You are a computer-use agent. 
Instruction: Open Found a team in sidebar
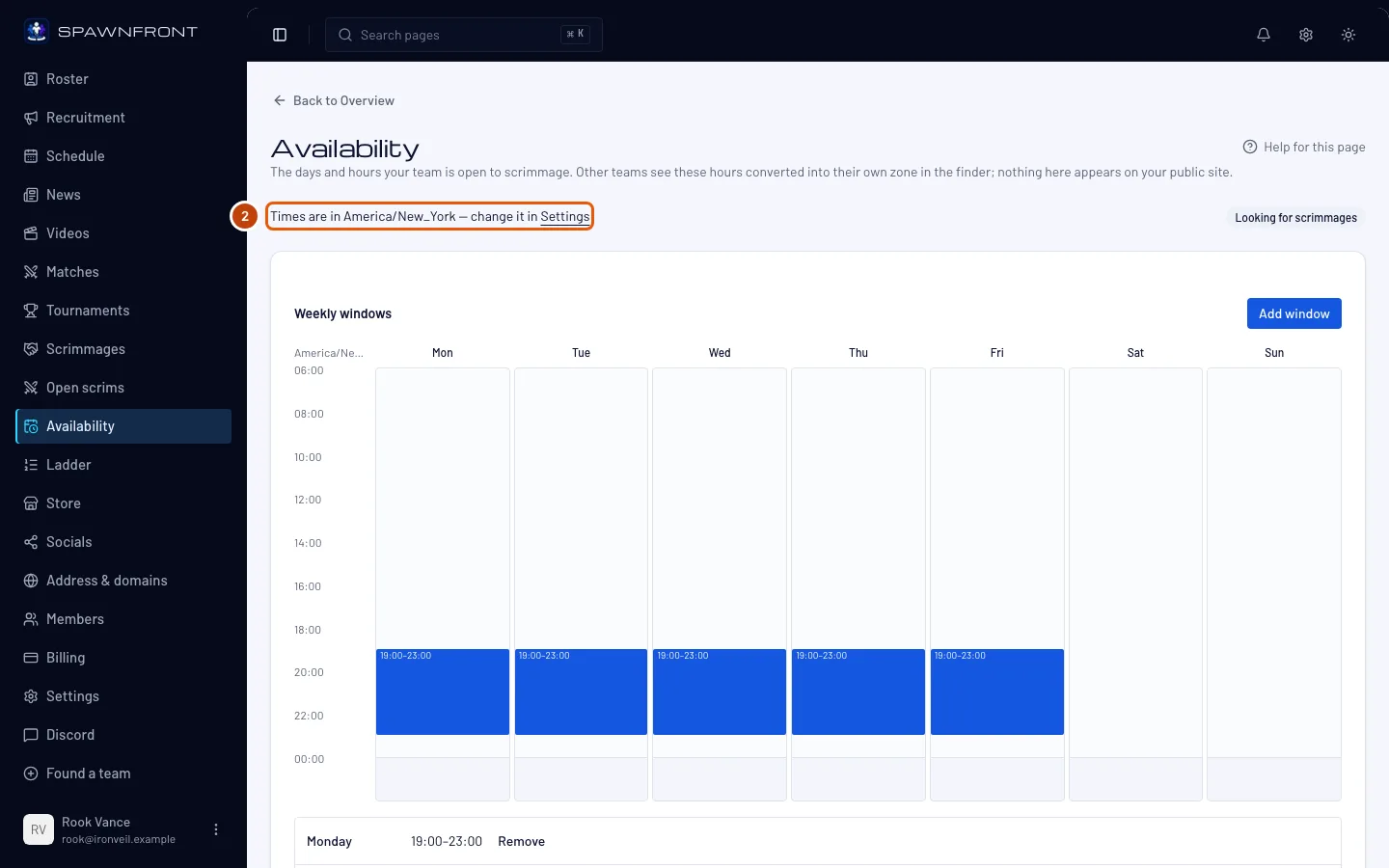click(123, 773)
